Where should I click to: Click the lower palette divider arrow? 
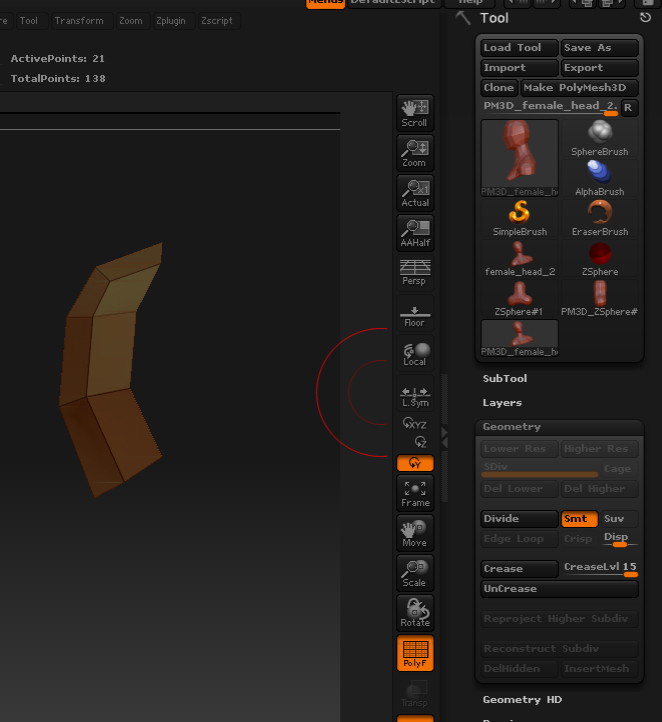444,443
